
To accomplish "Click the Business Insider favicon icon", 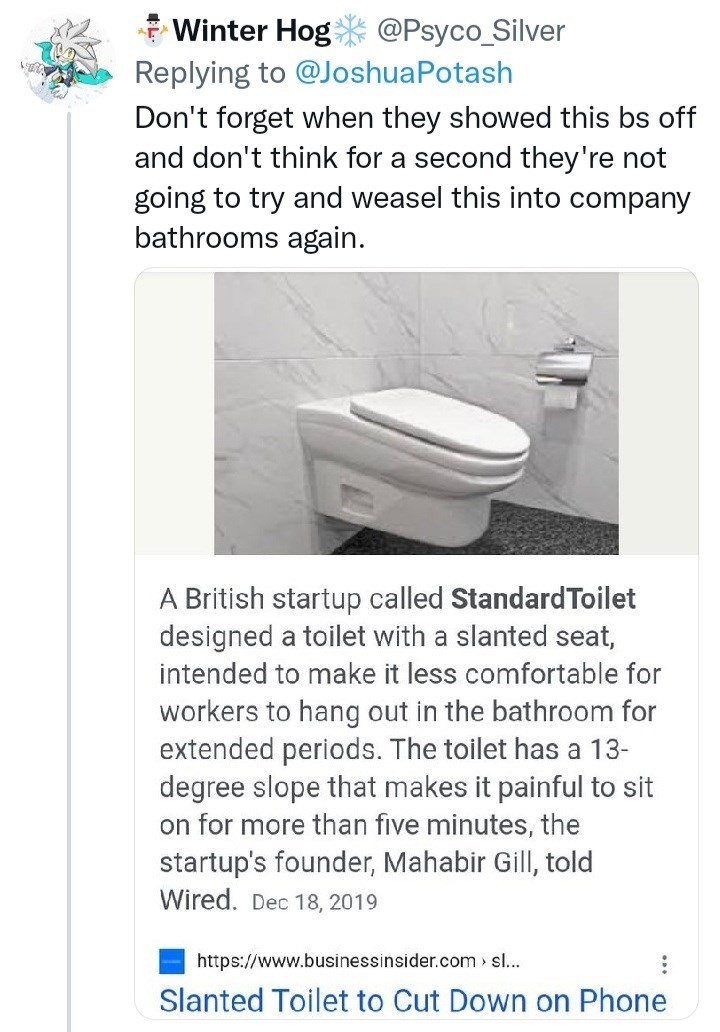I will (172, 961).
